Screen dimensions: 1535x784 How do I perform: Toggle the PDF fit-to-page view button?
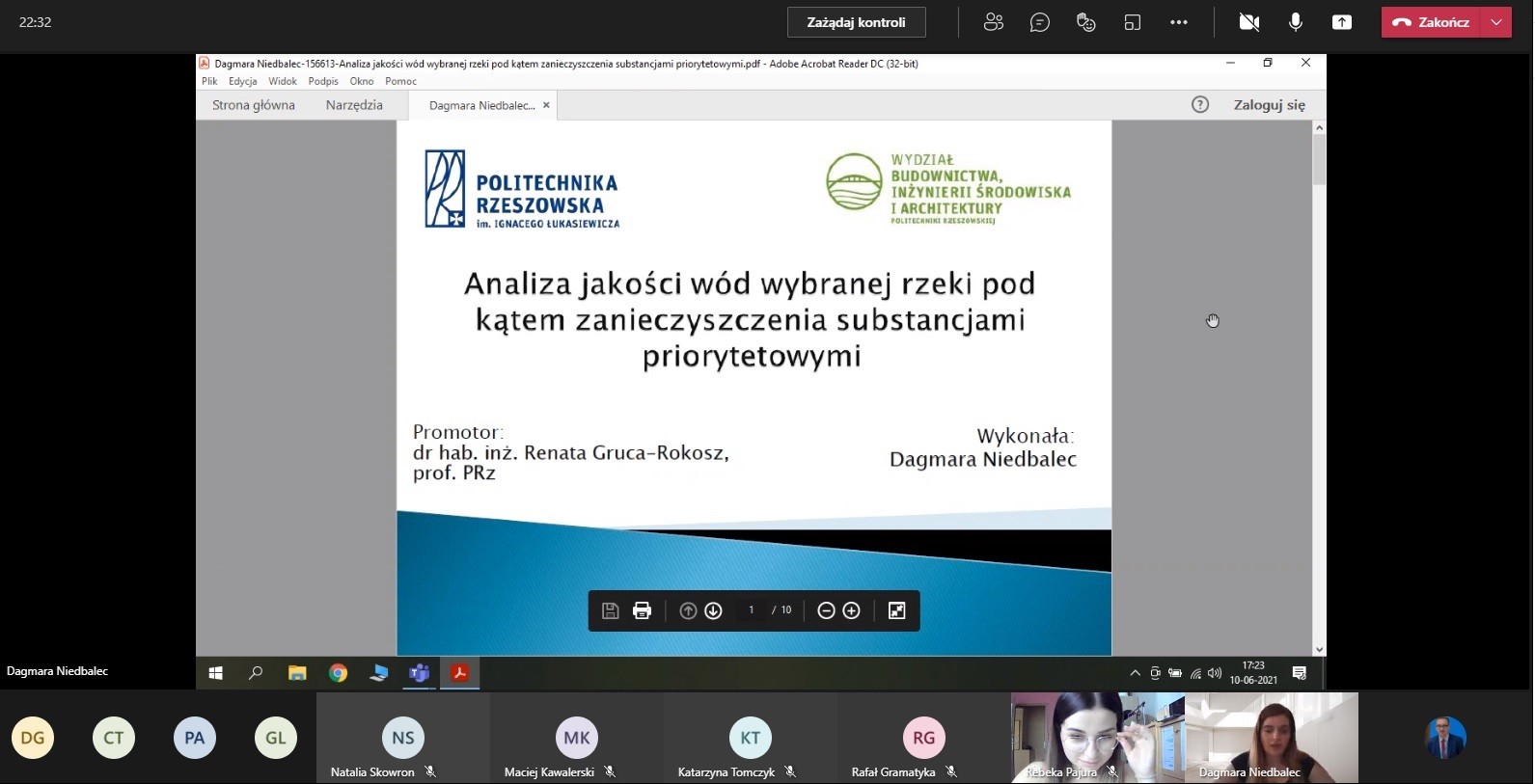[x=896, y=610]
